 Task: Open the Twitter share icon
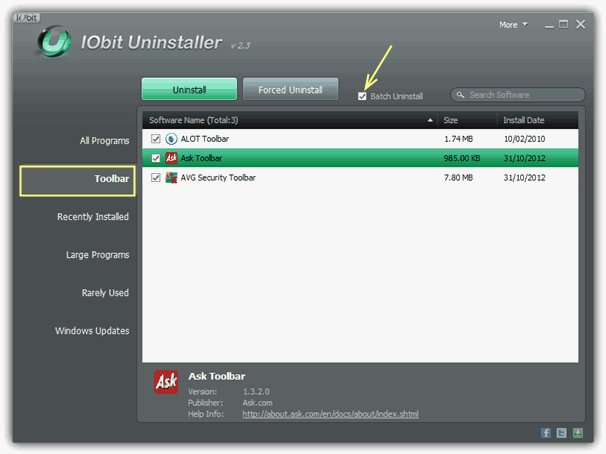pos(562,433)
